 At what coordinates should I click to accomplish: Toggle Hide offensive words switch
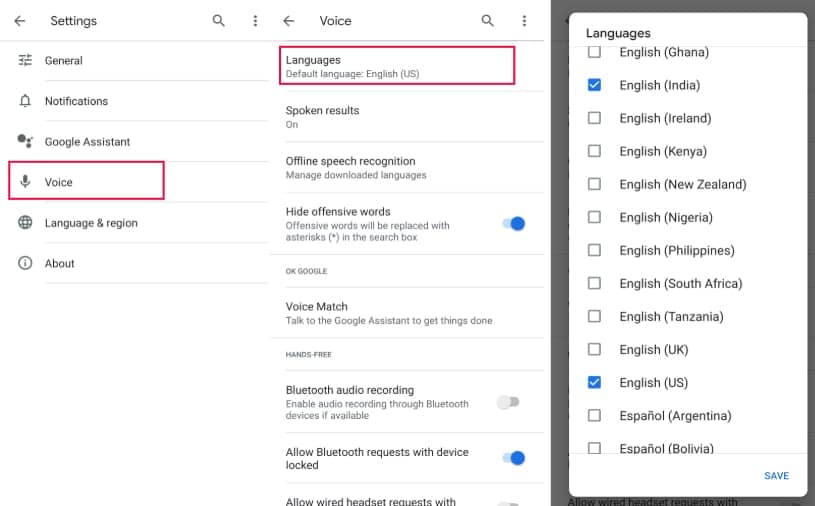pyautogui.click(x=514, y=223)
